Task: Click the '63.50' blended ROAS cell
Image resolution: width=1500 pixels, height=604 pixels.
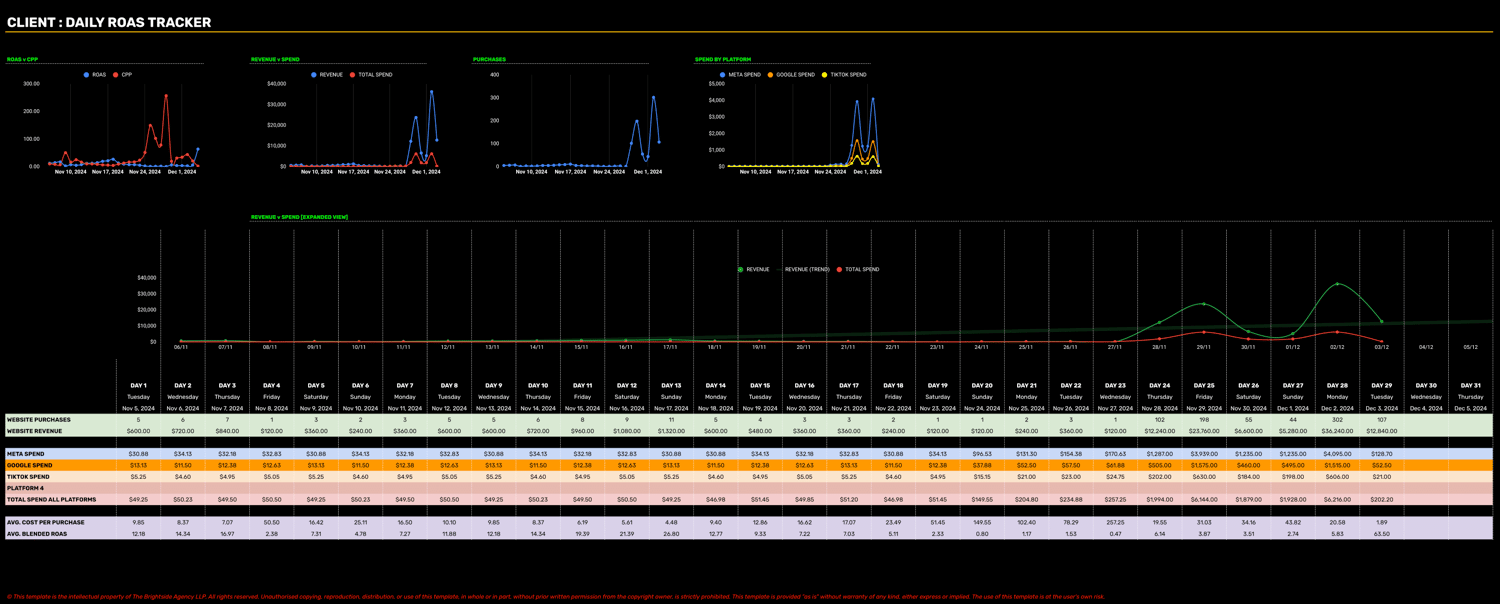Action: click(1381, 534)
